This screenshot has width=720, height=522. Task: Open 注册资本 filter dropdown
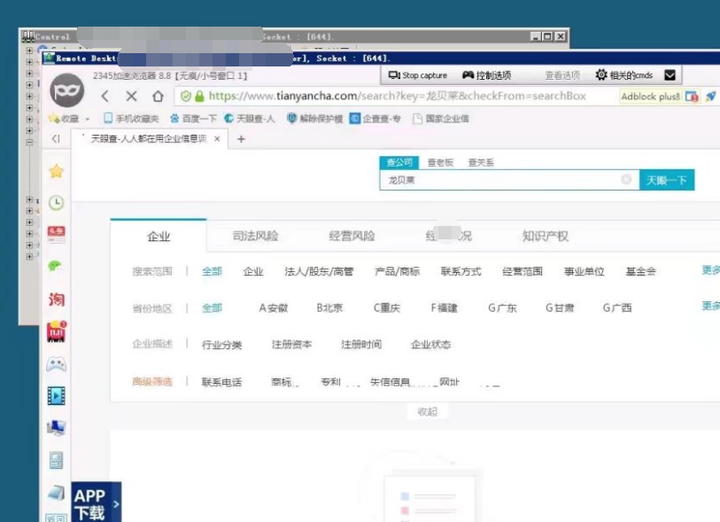(x=292, y=344)
